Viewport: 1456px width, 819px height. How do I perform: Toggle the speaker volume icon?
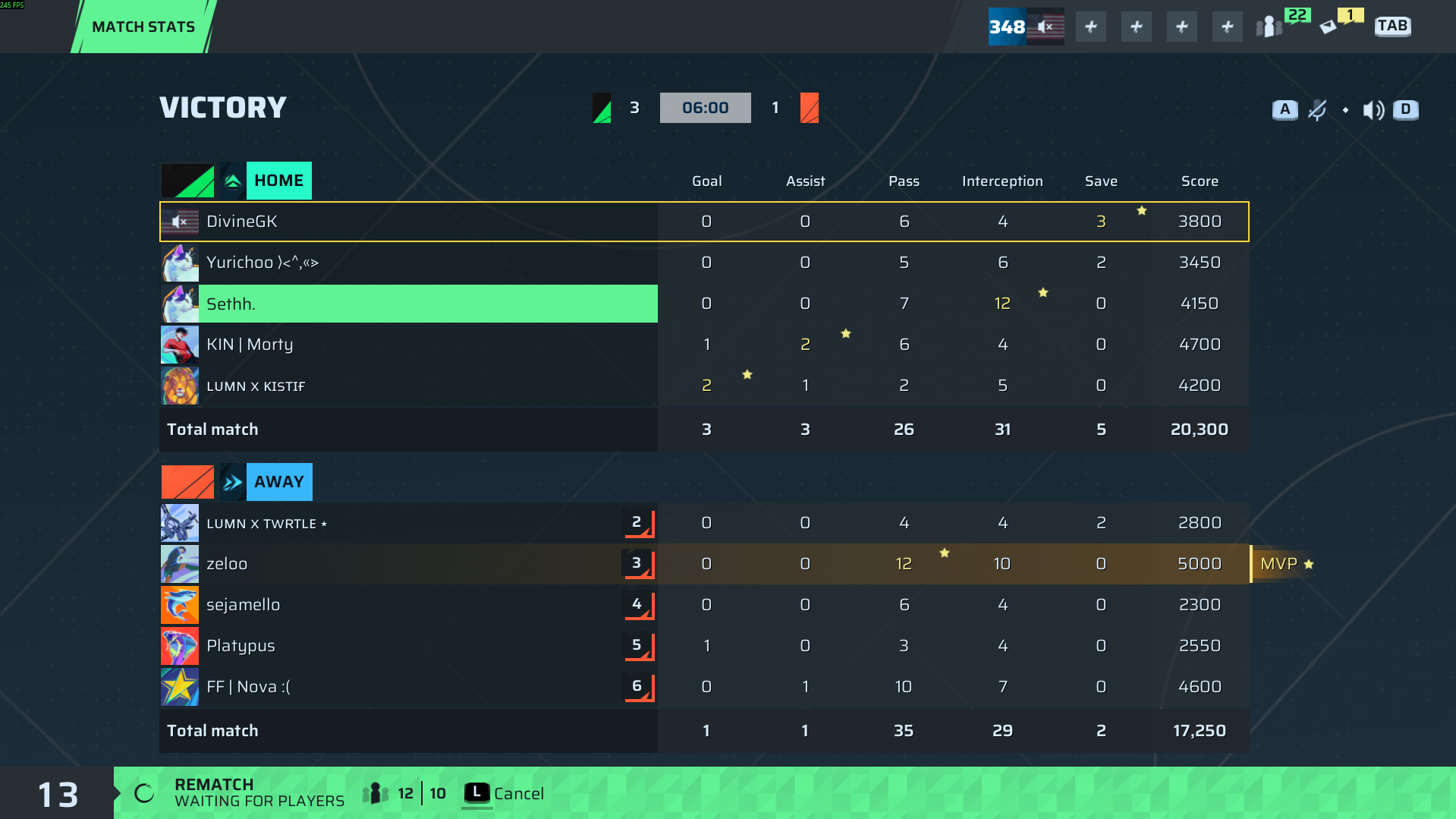(1373, 110)
